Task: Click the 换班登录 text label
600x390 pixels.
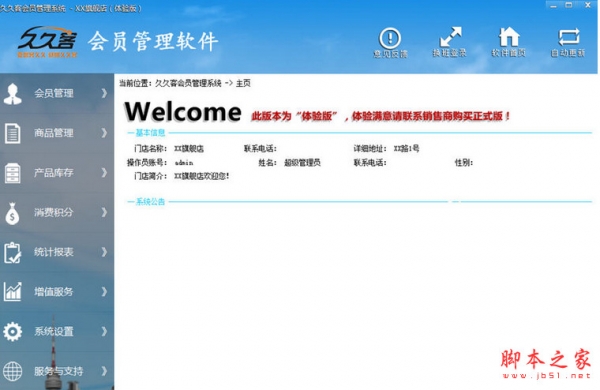Action: click(x=450, y=53)
